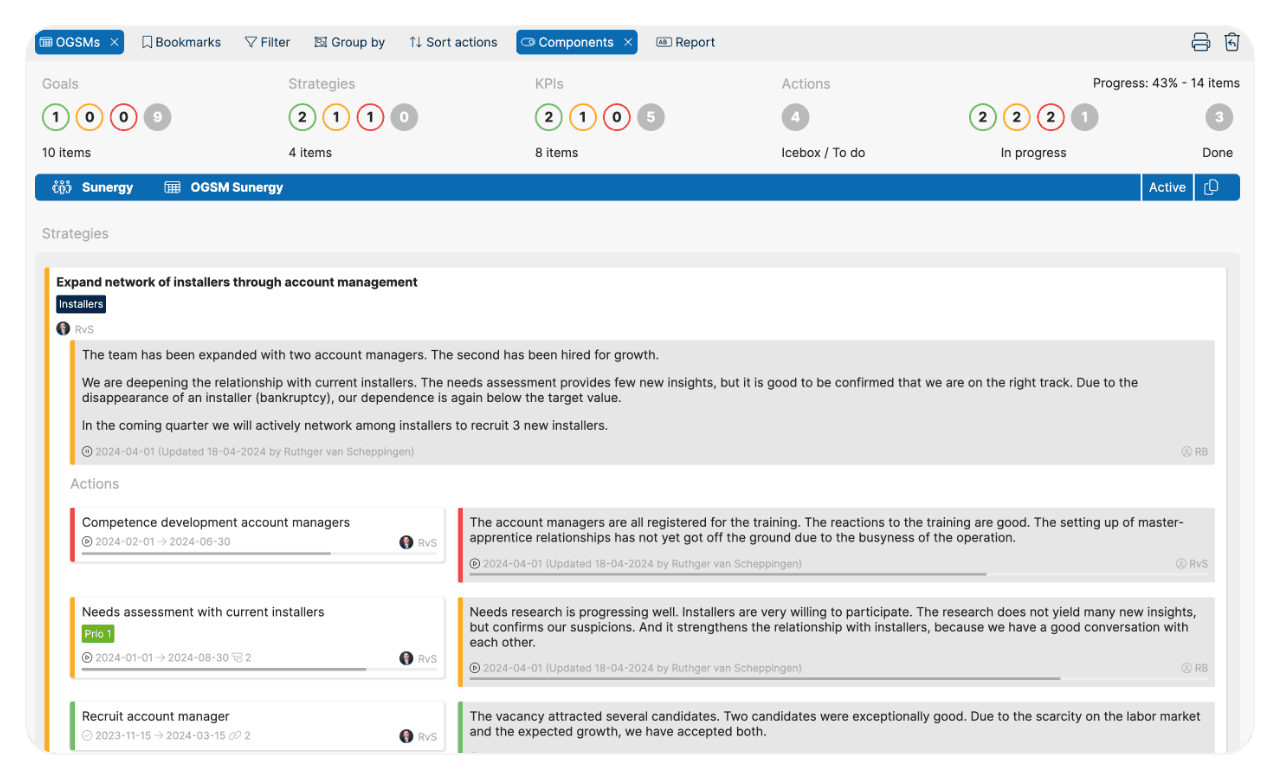Open the Report view
Screen dimensions: 1280x780
tap(685, 42)
